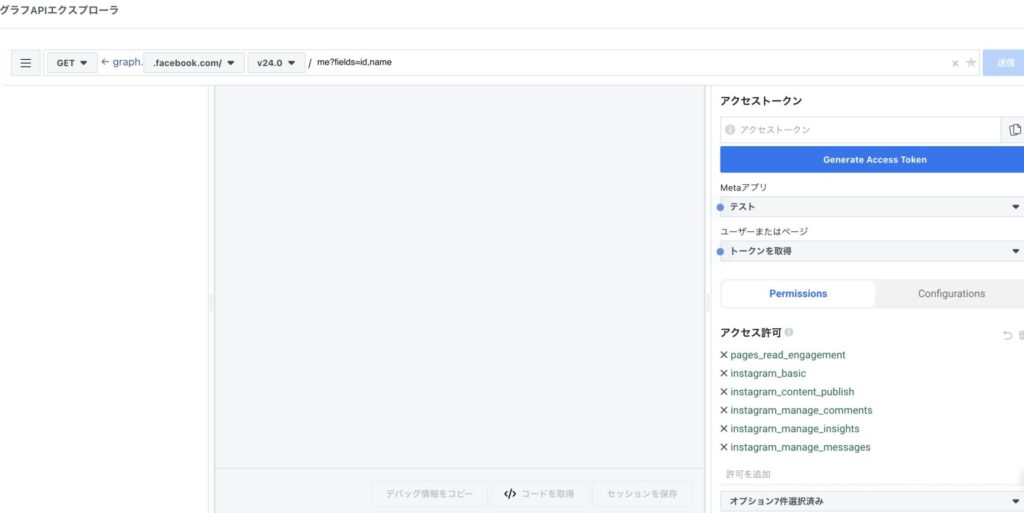Open the GET method dropdown
This screenshot has width=1024, height=513.
coord(71,63)
